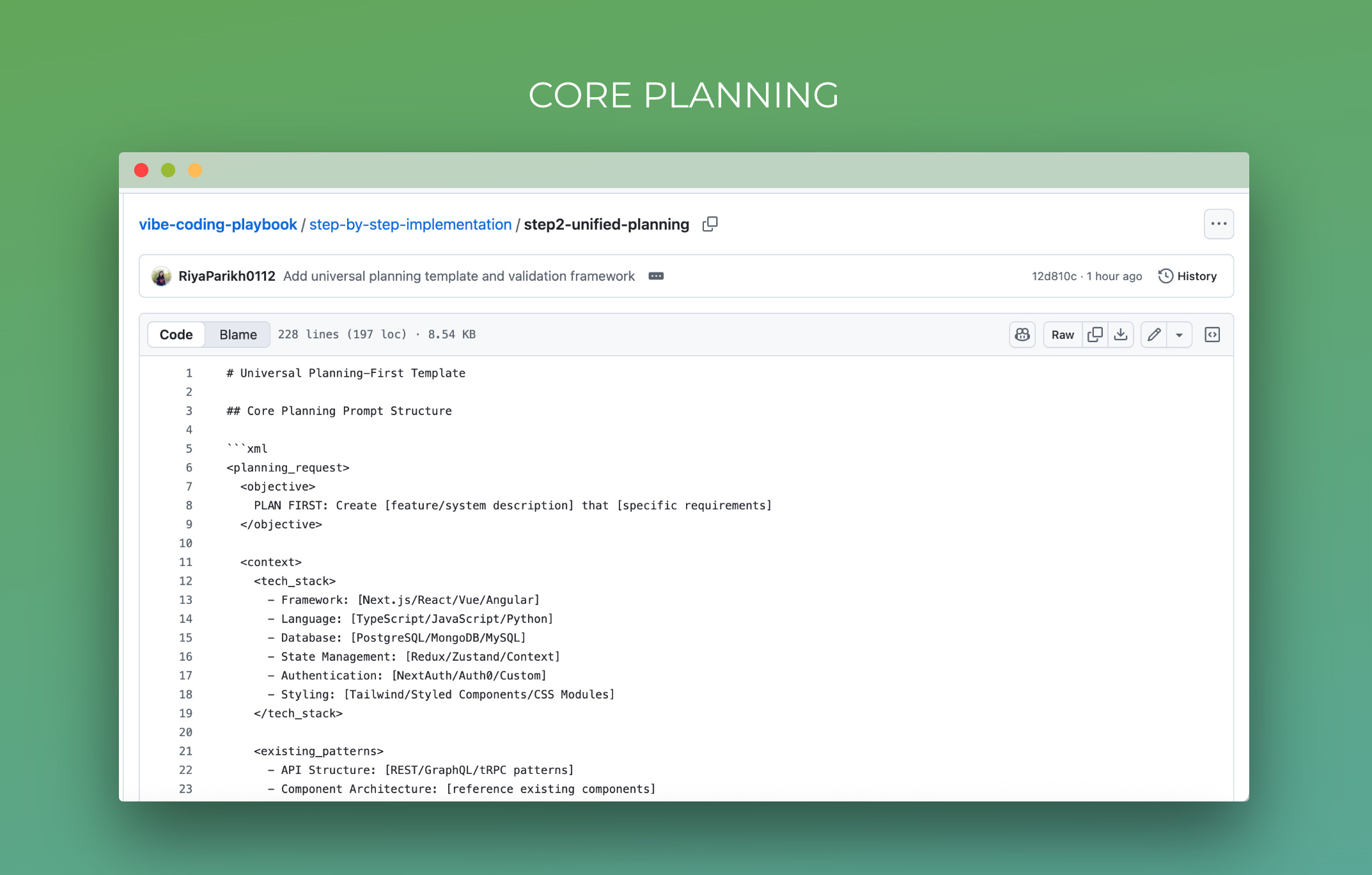
Task: Switch to Code view tab
Action: tap(176, 335)
